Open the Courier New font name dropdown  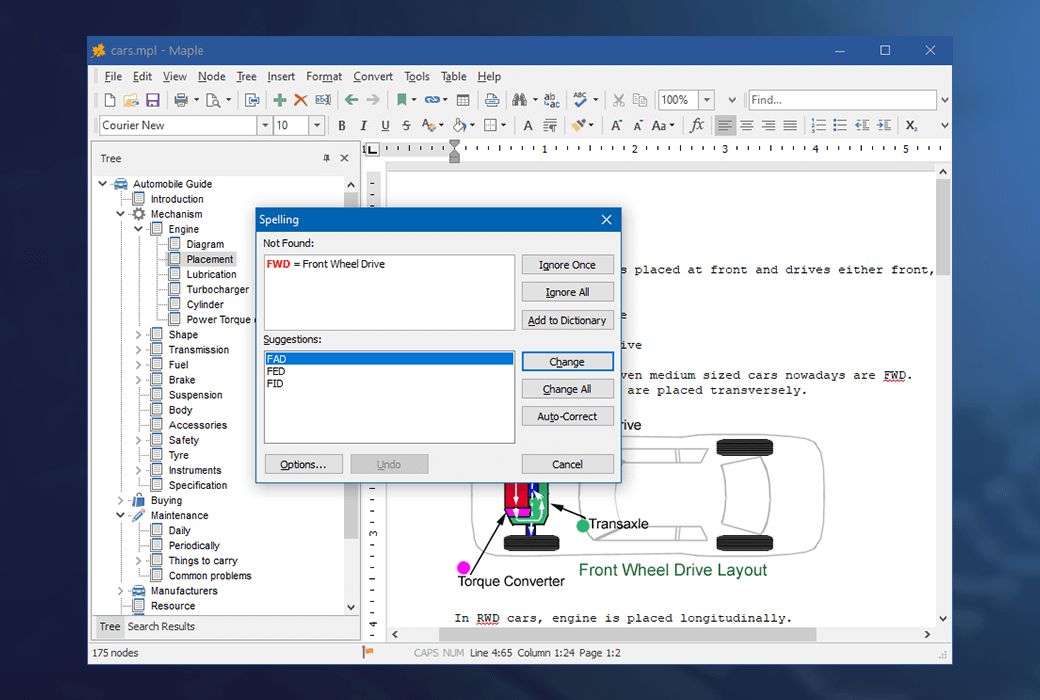pos(265,125)
